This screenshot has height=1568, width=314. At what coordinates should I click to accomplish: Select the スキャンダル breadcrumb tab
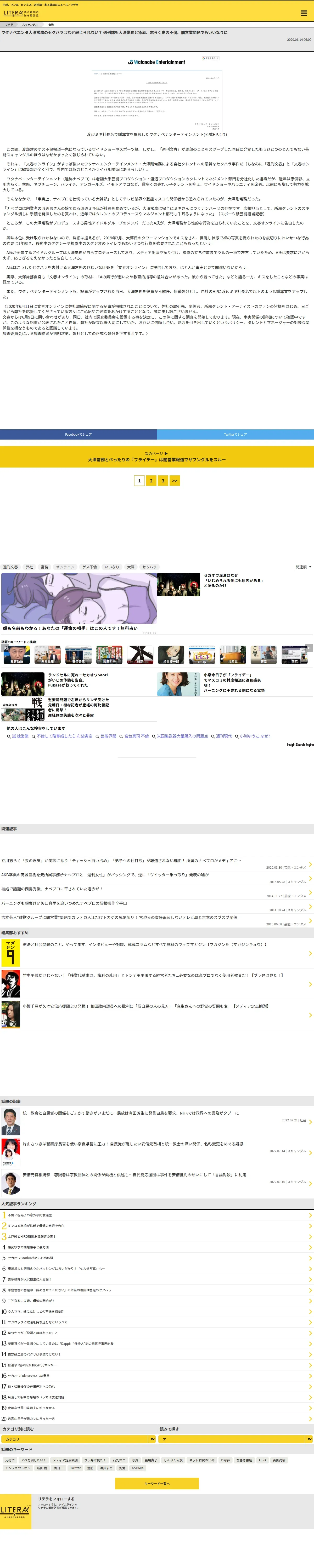(x=30, y=25)
